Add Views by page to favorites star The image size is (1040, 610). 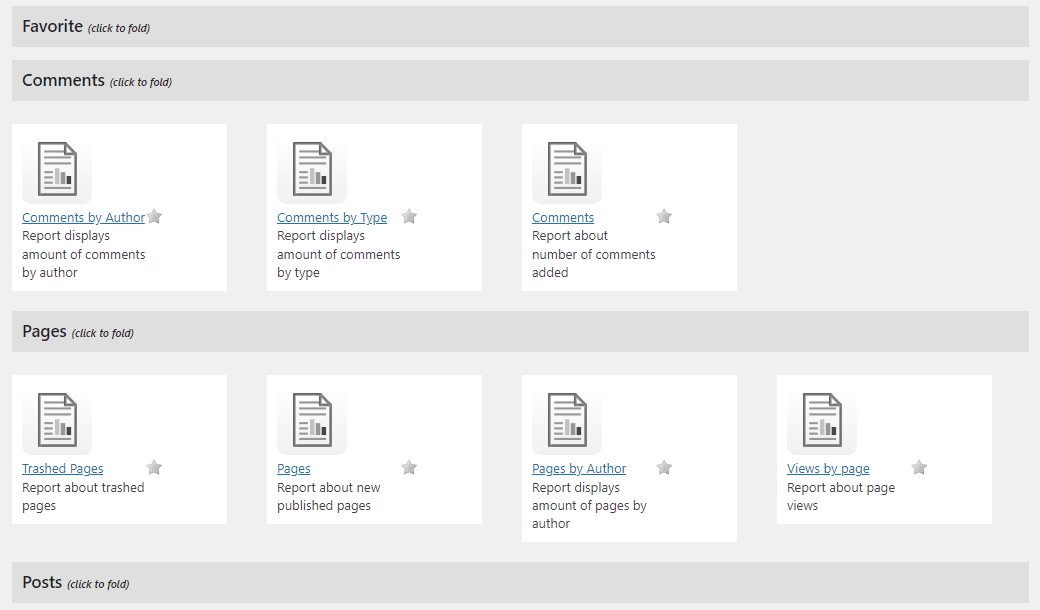[919, 468]
